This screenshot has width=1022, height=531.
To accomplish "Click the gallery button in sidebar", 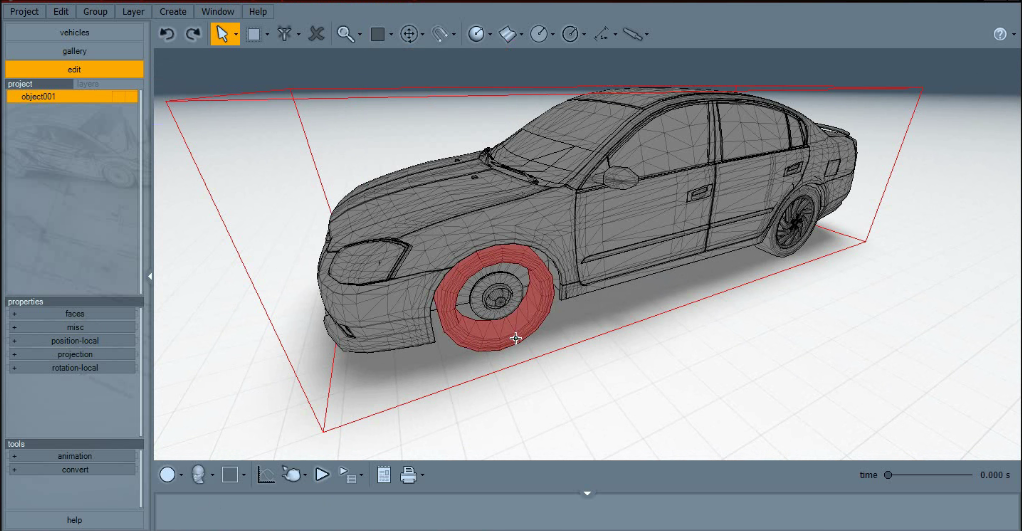I will tap(74, 51).
